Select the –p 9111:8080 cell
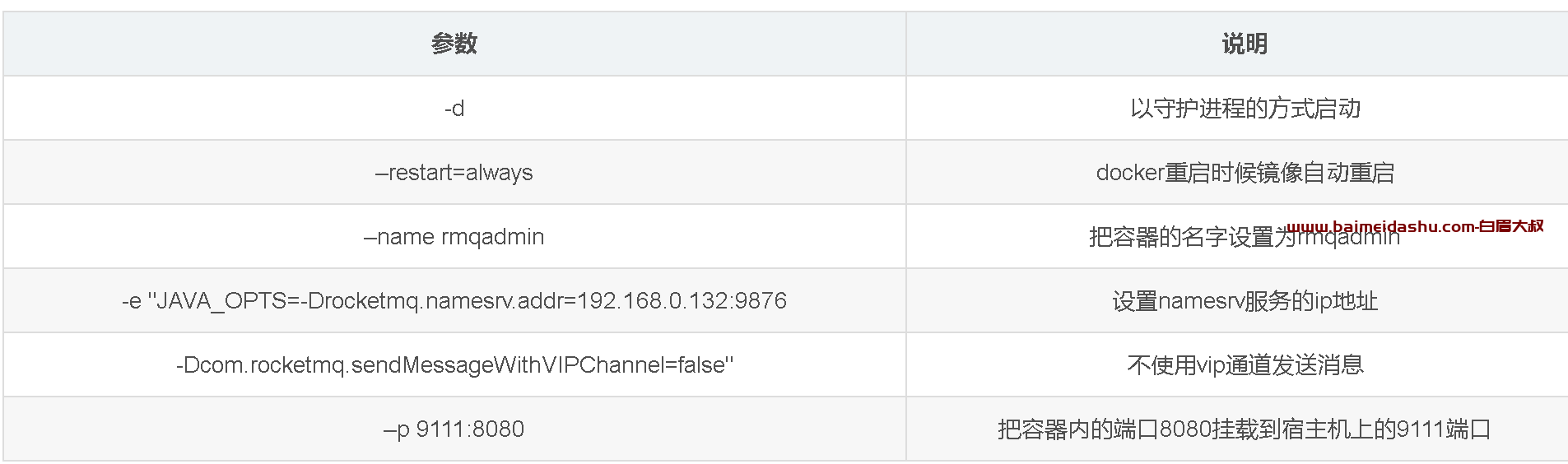This screenshot has width=1568, height=464. (454, 429)
